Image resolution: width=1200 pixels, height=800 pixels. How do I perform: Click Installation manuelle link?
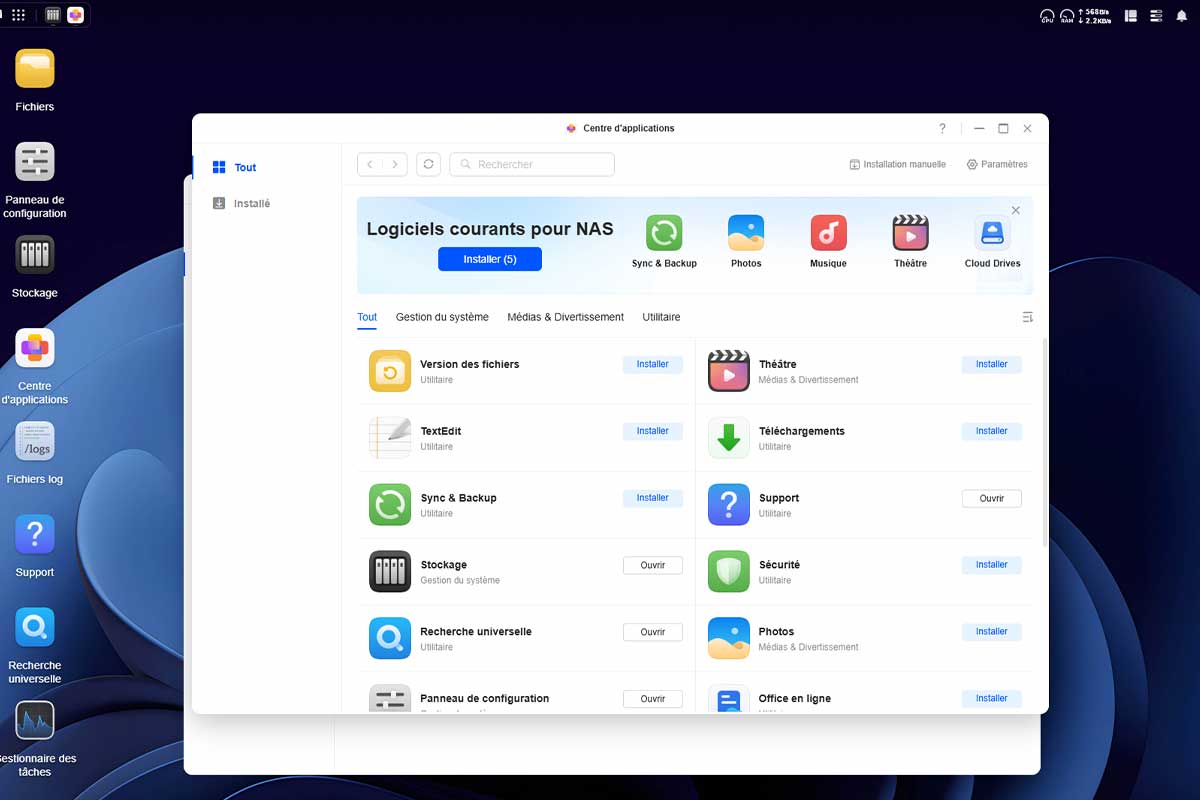(x=897, y=164)
